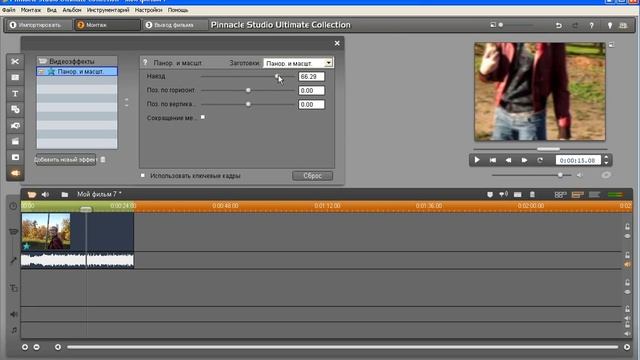
Task: Open the Вид menu
Action: (x=51, y=10)
